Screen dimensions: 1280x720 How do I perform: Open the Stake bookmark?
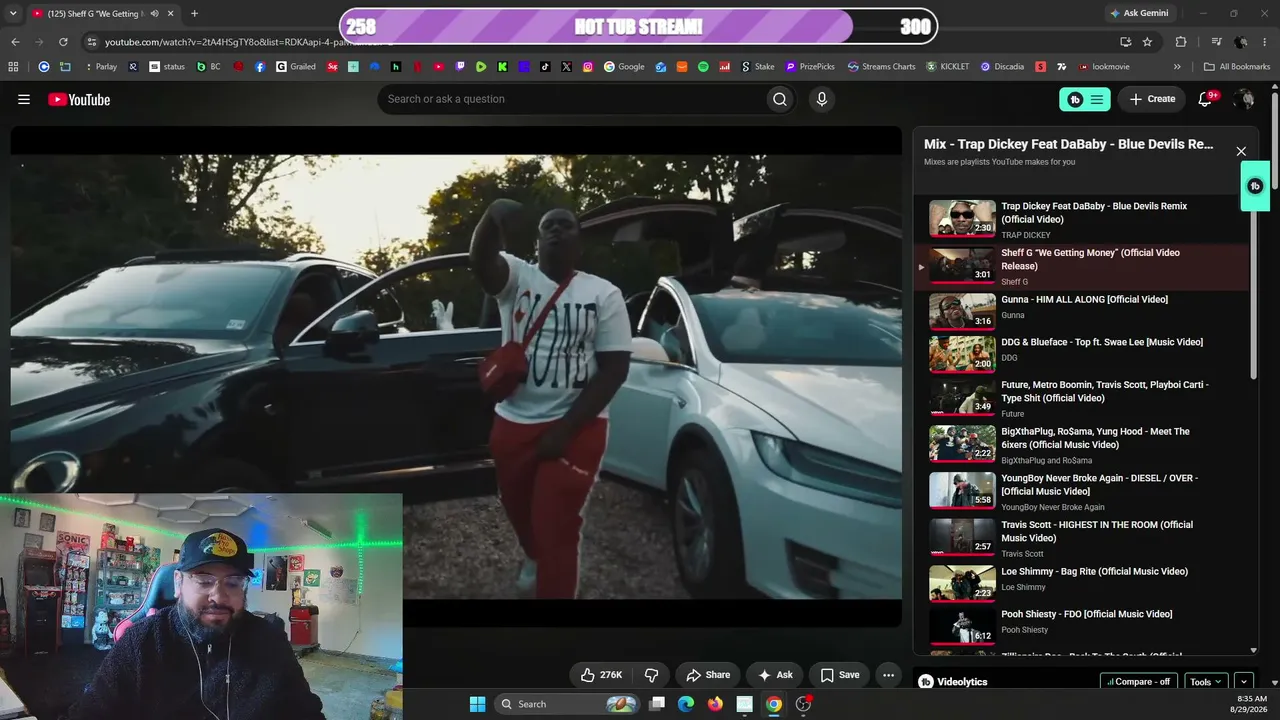[757, 67]
